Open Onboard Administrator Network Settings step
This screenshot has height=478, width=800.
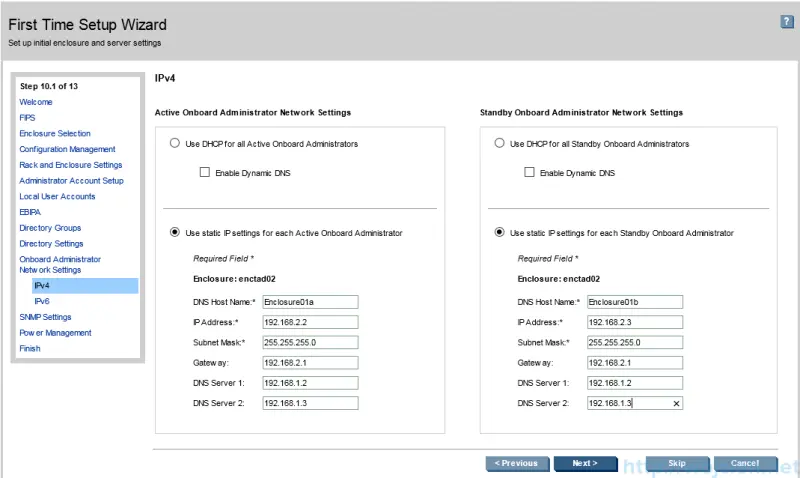tap(60, 265)
